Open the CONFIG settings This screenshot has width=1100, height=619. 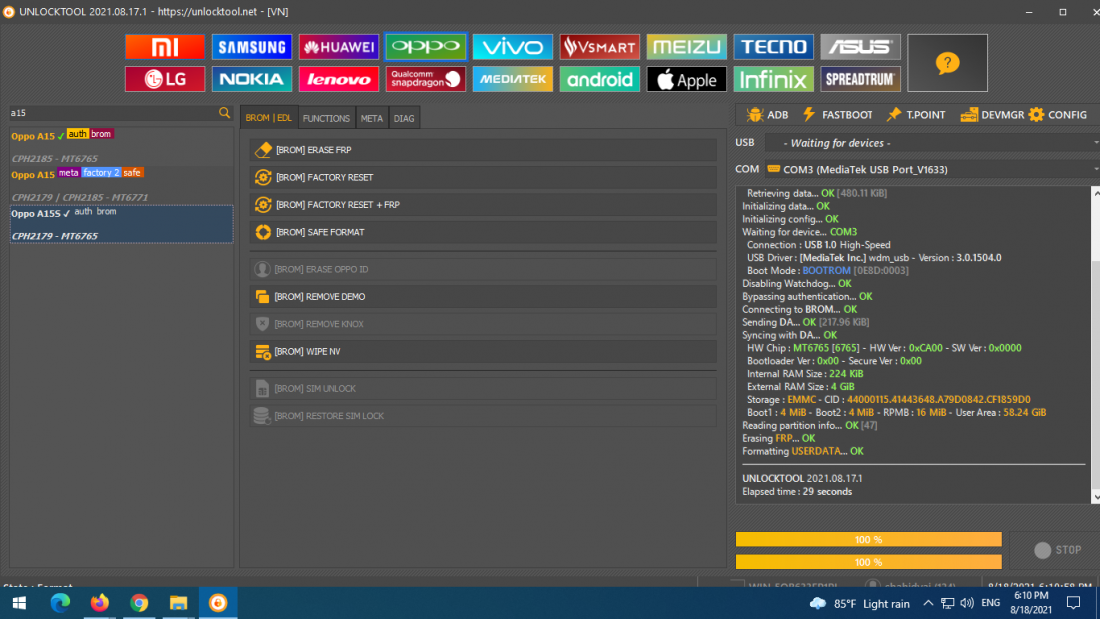(x=1058, y=114)
